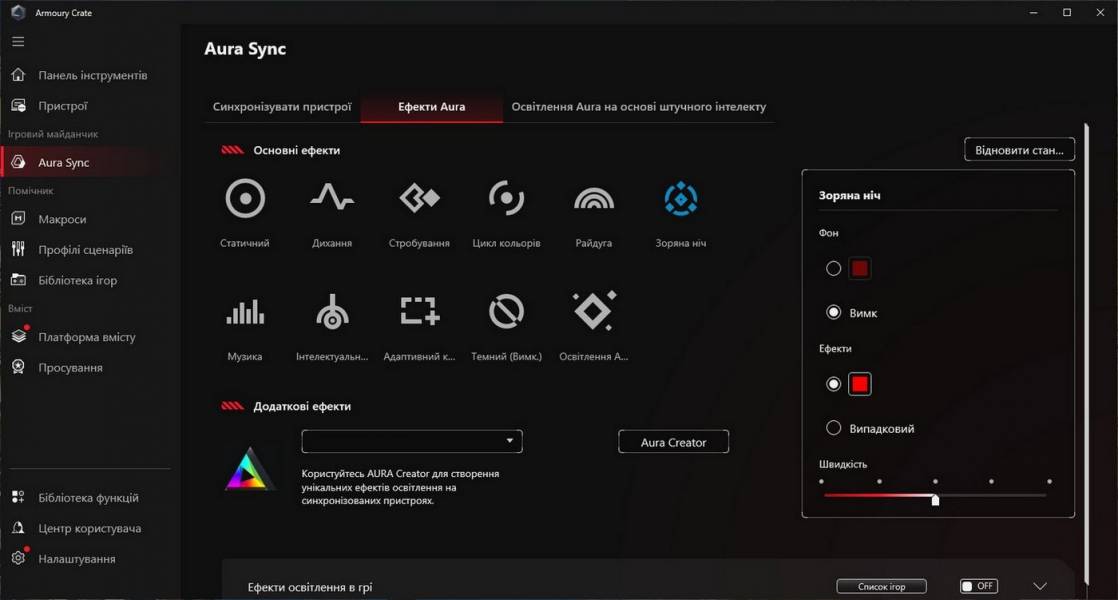The width and height of the screenshot is (1118, 600).
Task: Click the Основні ефекти section heading
Action: 297,150
